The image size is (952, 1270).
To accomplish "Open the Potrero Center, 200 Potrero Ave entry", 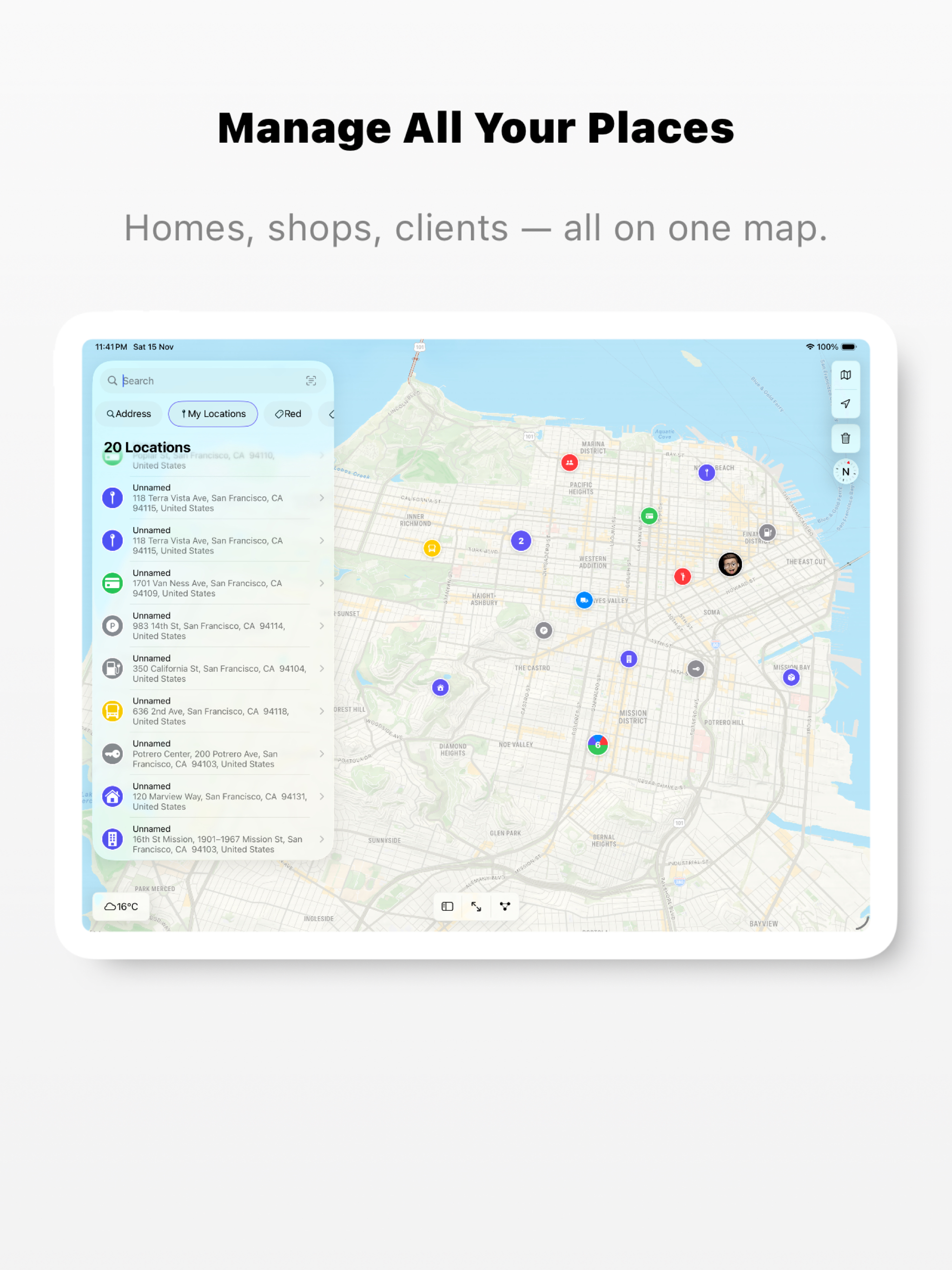I will [x=213, y=754].
